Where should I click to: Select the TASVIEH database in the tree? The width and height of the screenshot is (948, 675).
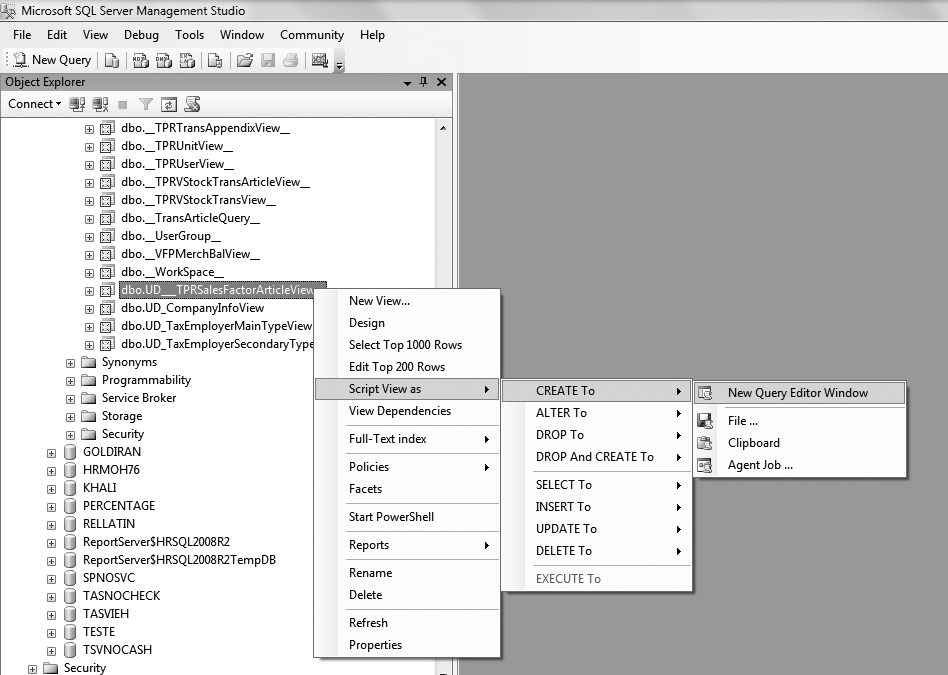coord(105,614)
